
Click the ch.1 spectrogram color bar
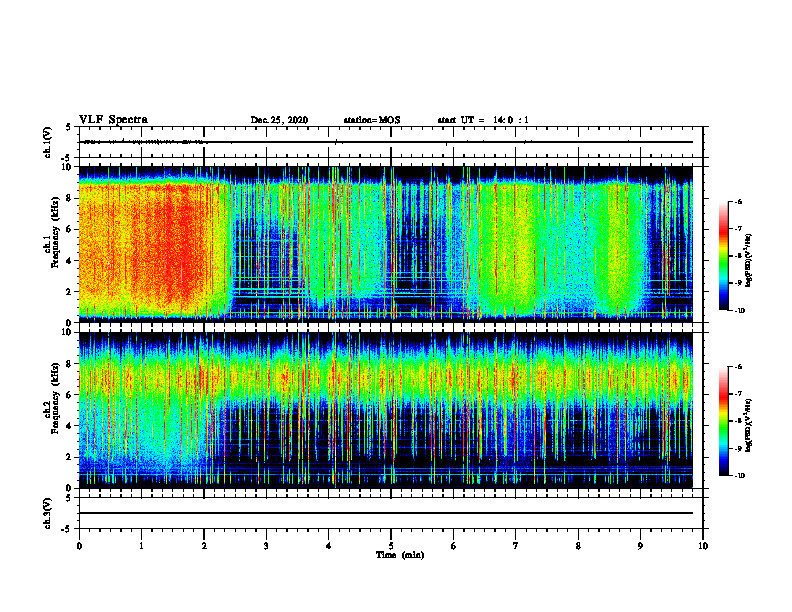(723, 256)
